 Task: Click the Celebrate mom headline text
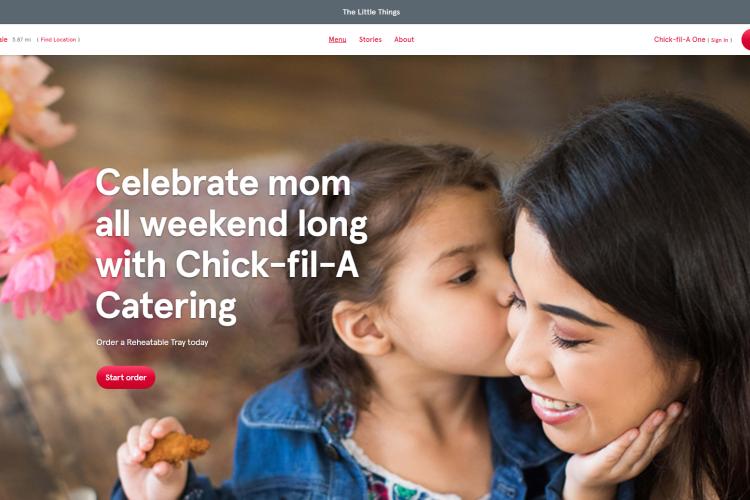tap(223, 183)
